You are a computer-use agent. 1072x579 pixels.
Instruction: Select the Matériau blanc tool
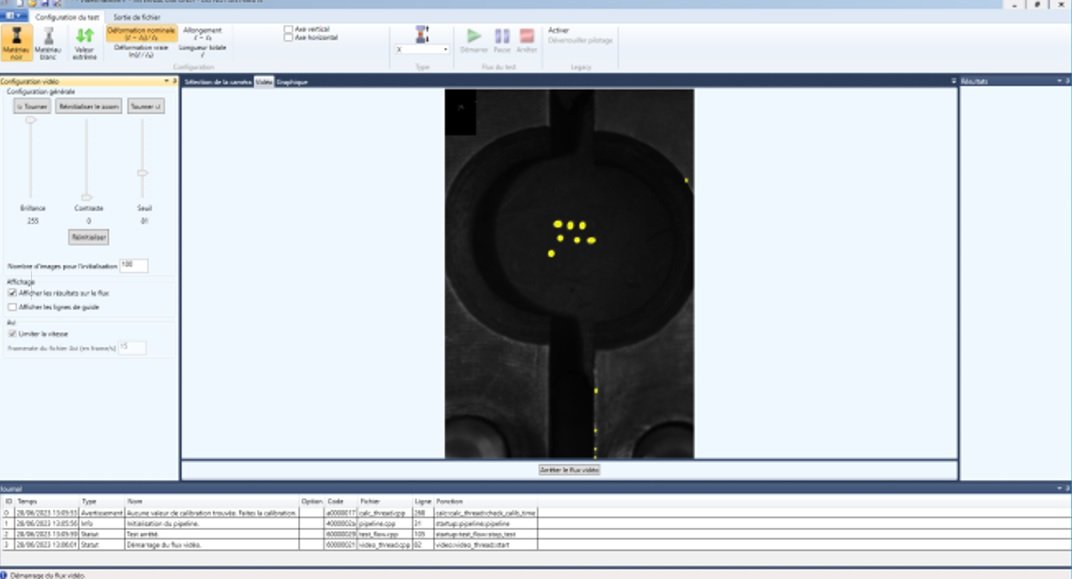48,43
